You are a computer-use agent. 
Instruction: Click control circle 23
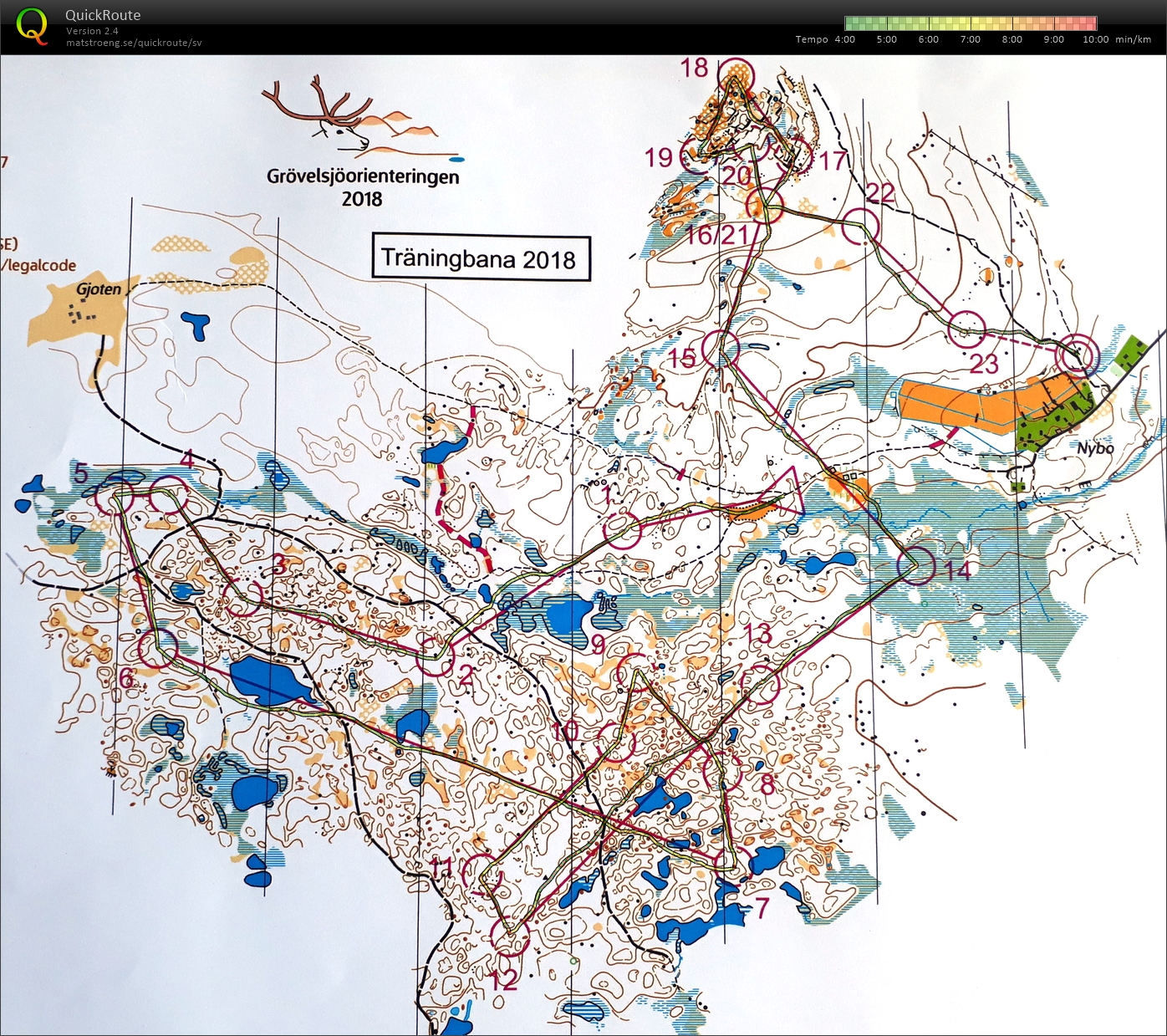coord(967,329)
